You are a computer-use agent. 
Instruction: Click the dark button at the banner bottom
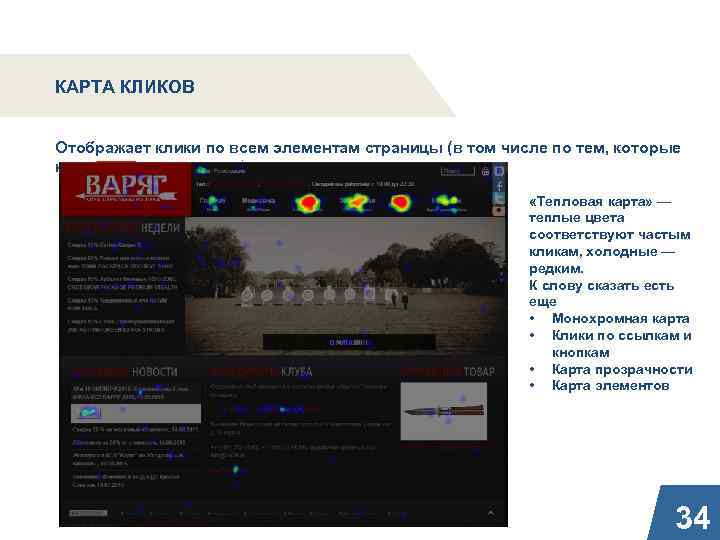click(349, 342)
